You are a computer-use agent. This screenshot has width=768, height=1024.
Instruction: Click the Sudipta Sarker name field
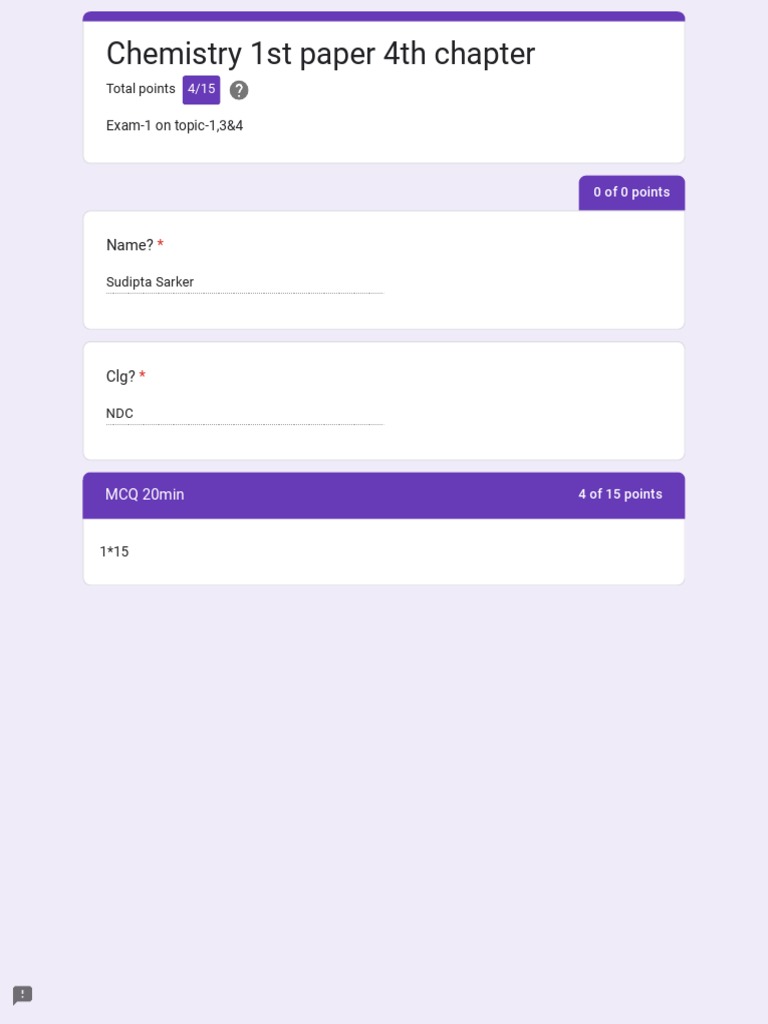pos(244,282)
